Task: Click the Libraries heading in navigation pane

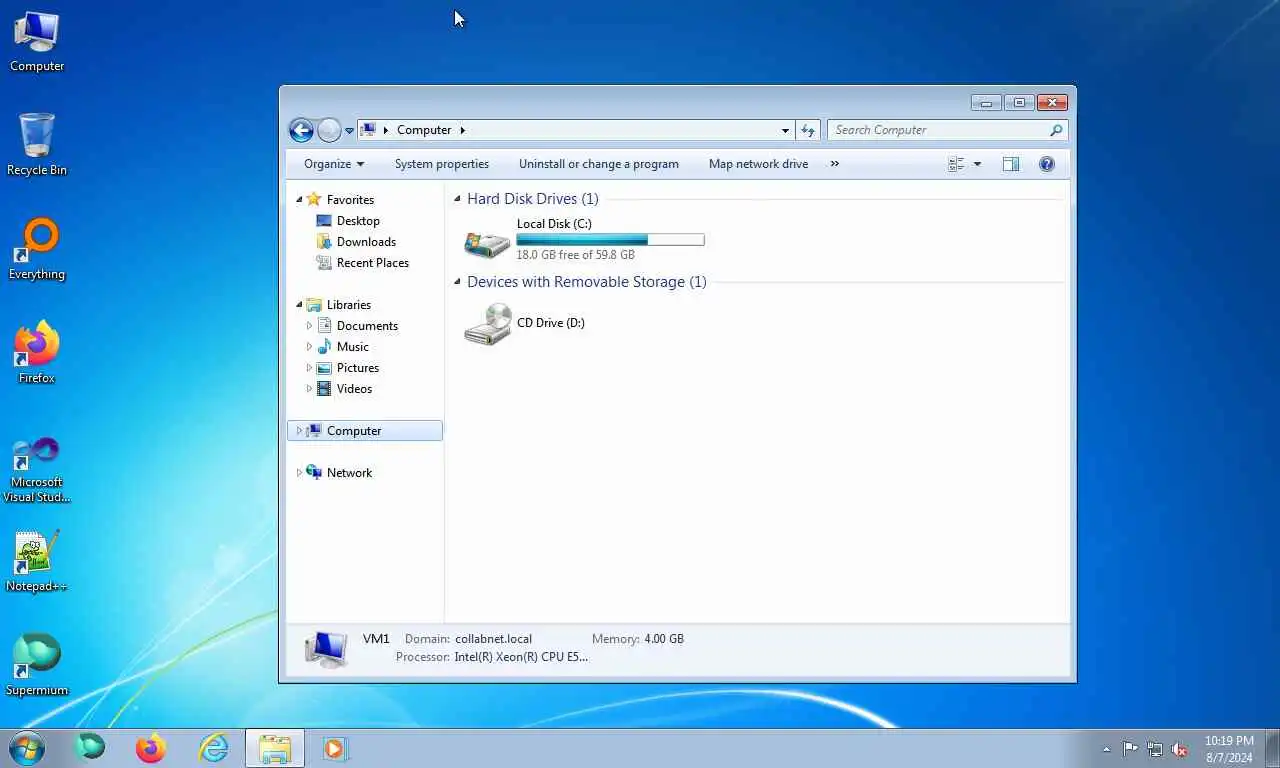Action: coord(349,305)
